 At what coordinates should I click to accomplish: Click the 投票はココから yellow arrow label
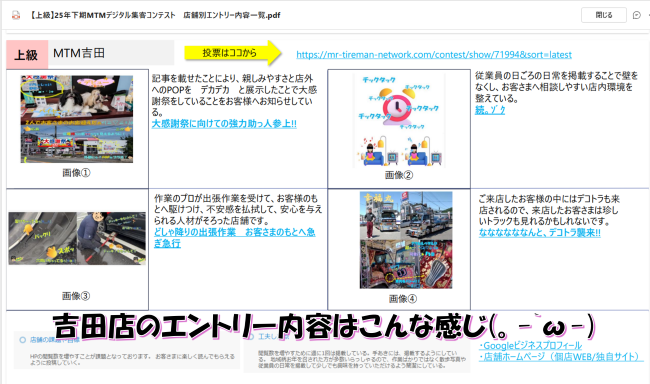click(233, 53)
